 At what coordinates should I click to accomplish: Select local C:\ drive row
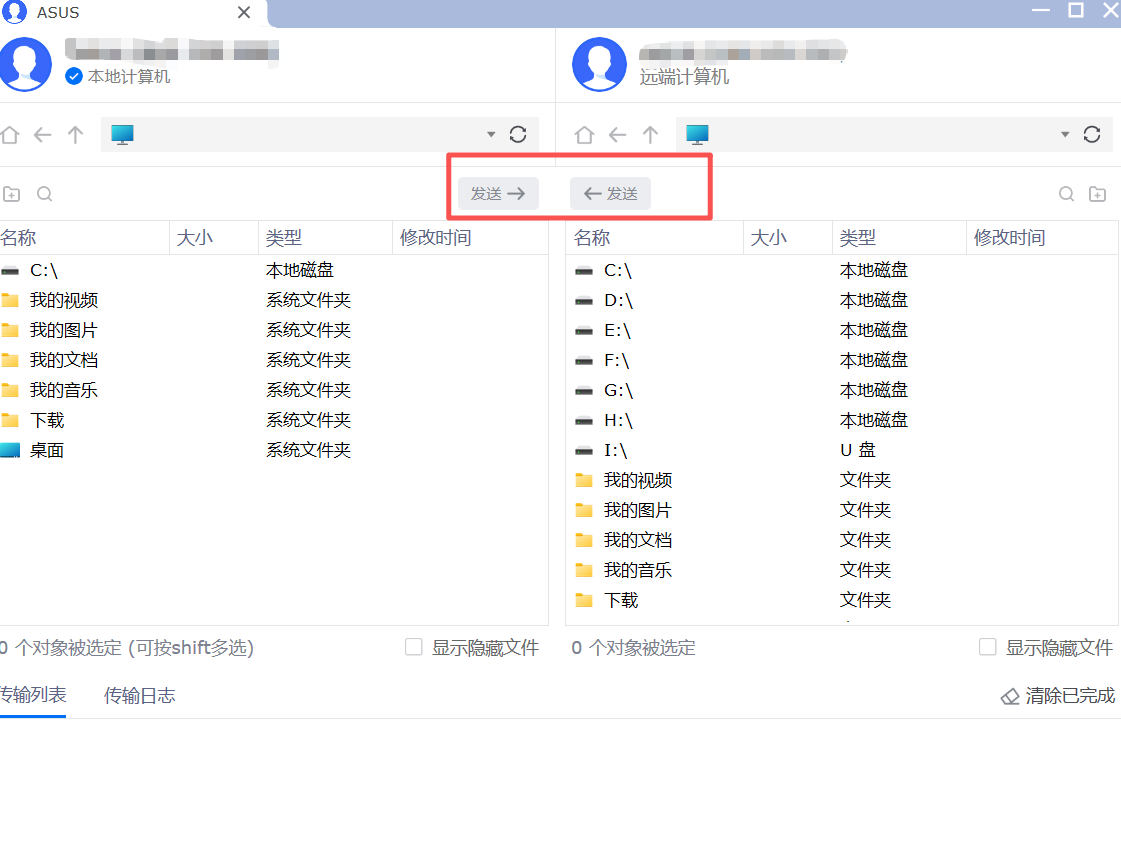pos(274,270)
